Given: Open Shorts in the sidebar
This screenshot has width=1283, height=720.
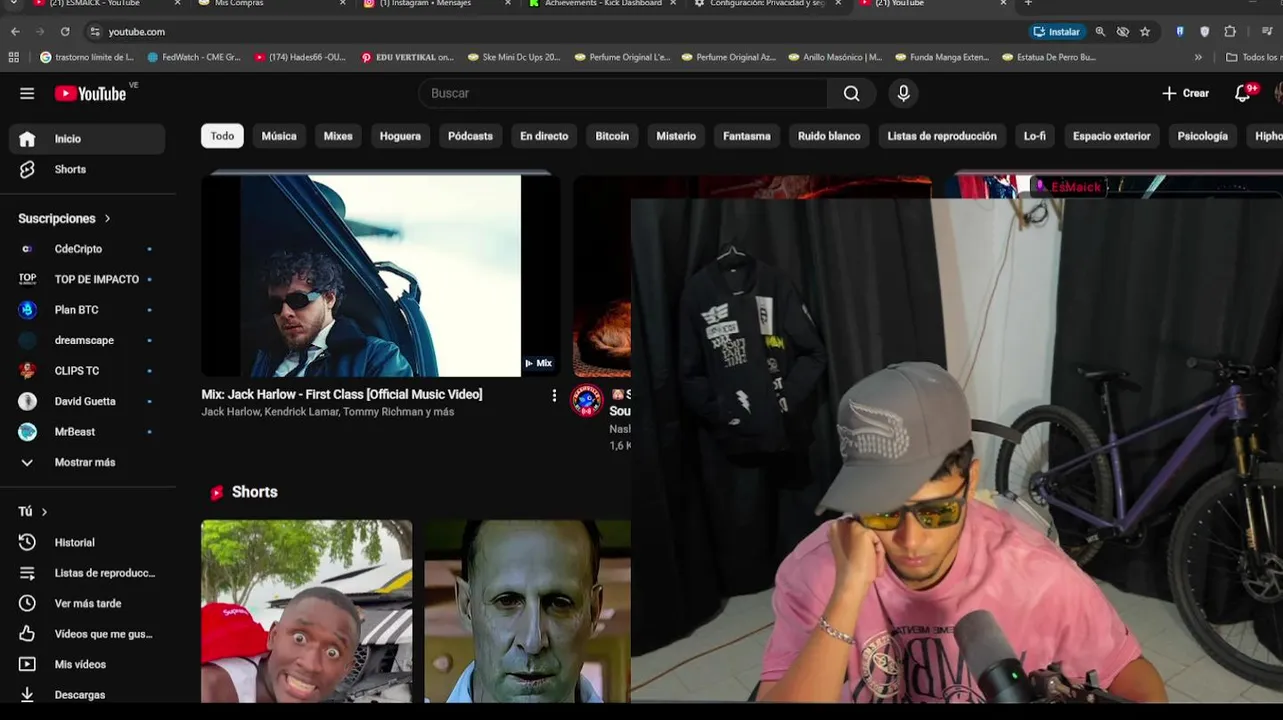Looking at the screenshot, I should pyautogui.click(x=87, y=169).
